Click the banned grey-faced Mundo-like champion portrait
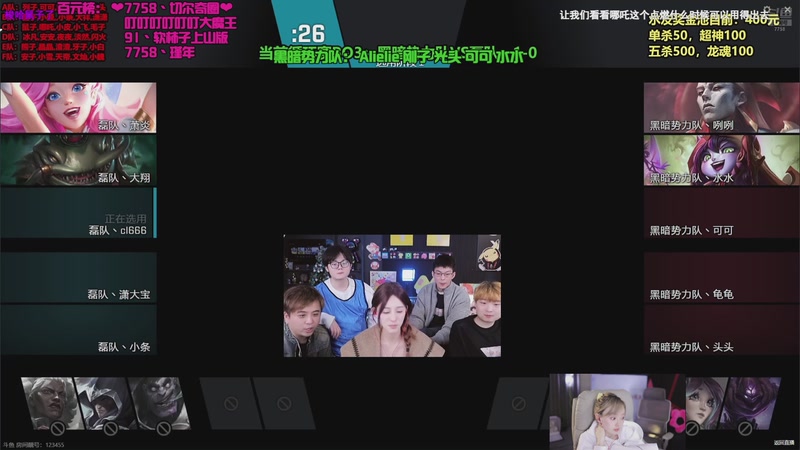The image size is (800, 450). pos(159,404)
